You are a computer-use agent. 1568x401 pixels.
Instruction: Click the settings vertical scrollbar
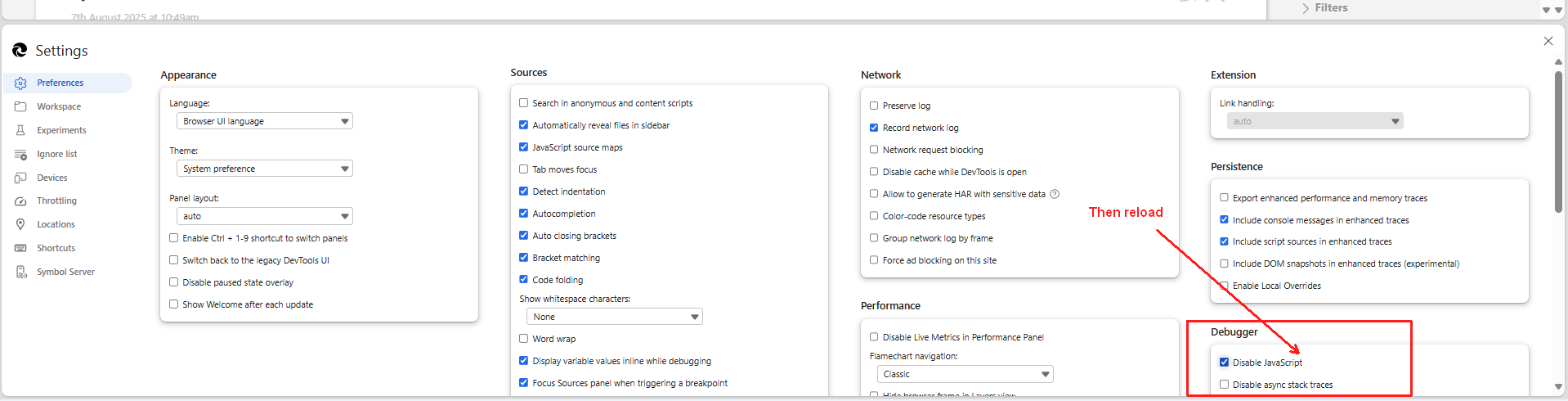[1558, 139]
